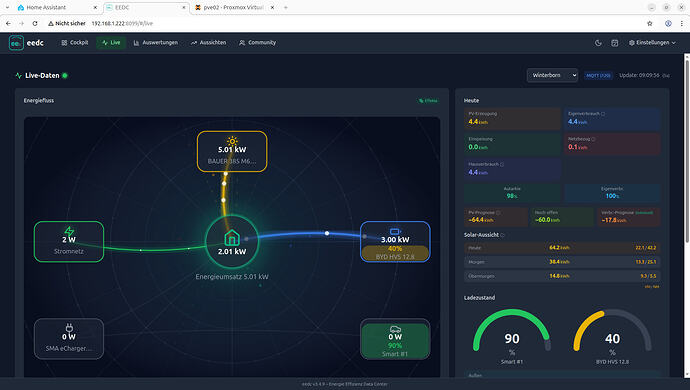Image resolution: width=690 pixels, height=390 pixels.
Task: Open a new browser tab
Action: tap(286, 7)
